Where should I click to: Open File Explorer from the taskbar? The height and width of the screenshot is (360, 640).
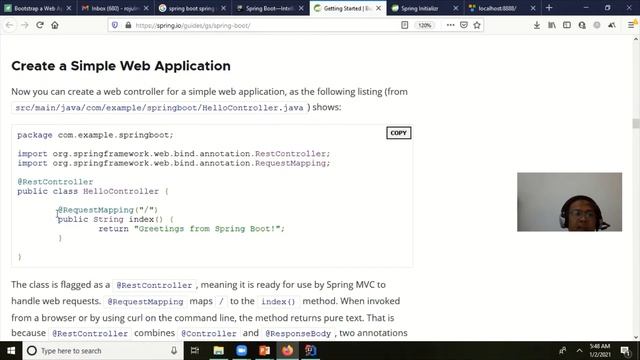[x=218, y=351]
